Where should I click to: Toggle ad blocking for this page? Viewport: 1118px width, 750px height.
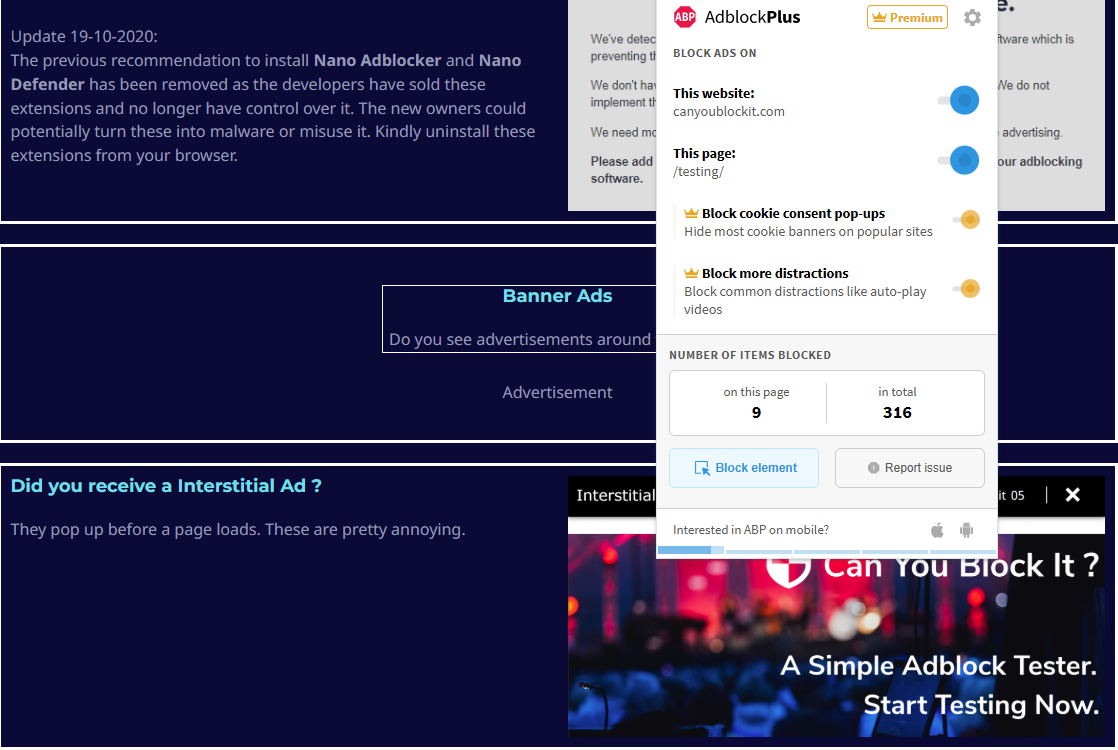959,160
